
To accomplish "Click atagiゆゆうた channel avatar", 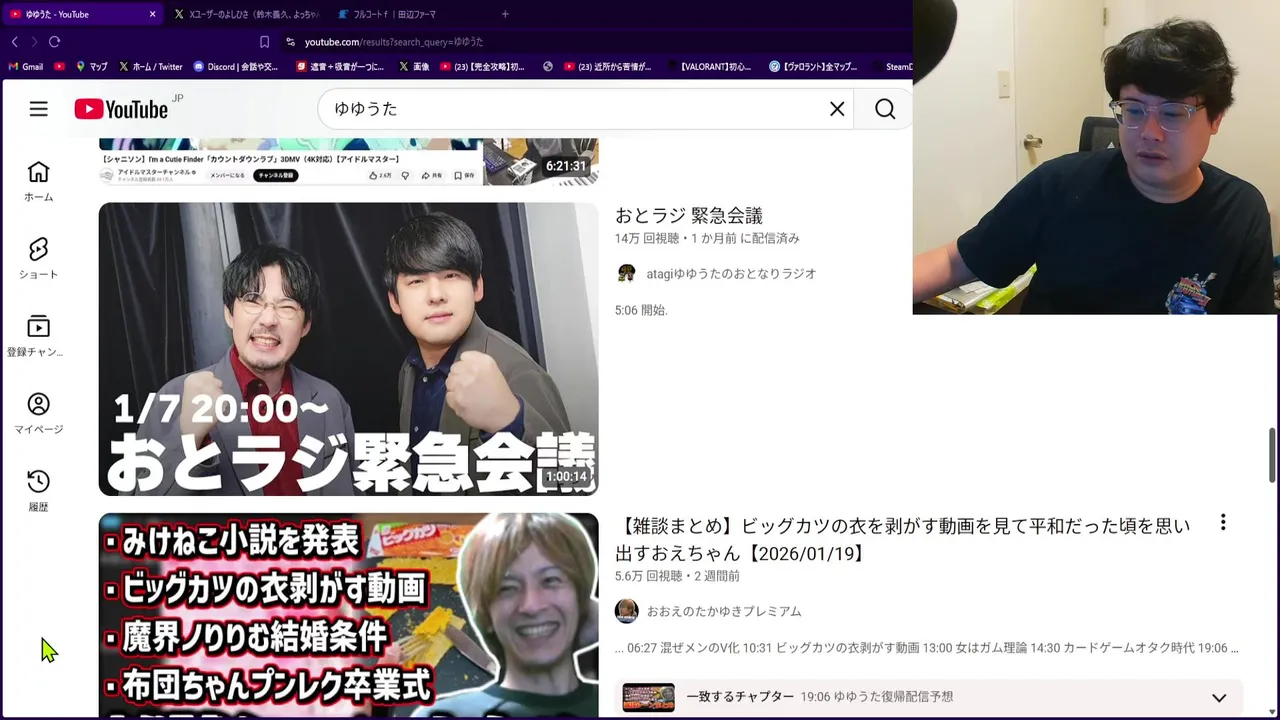I will point(626,273).
